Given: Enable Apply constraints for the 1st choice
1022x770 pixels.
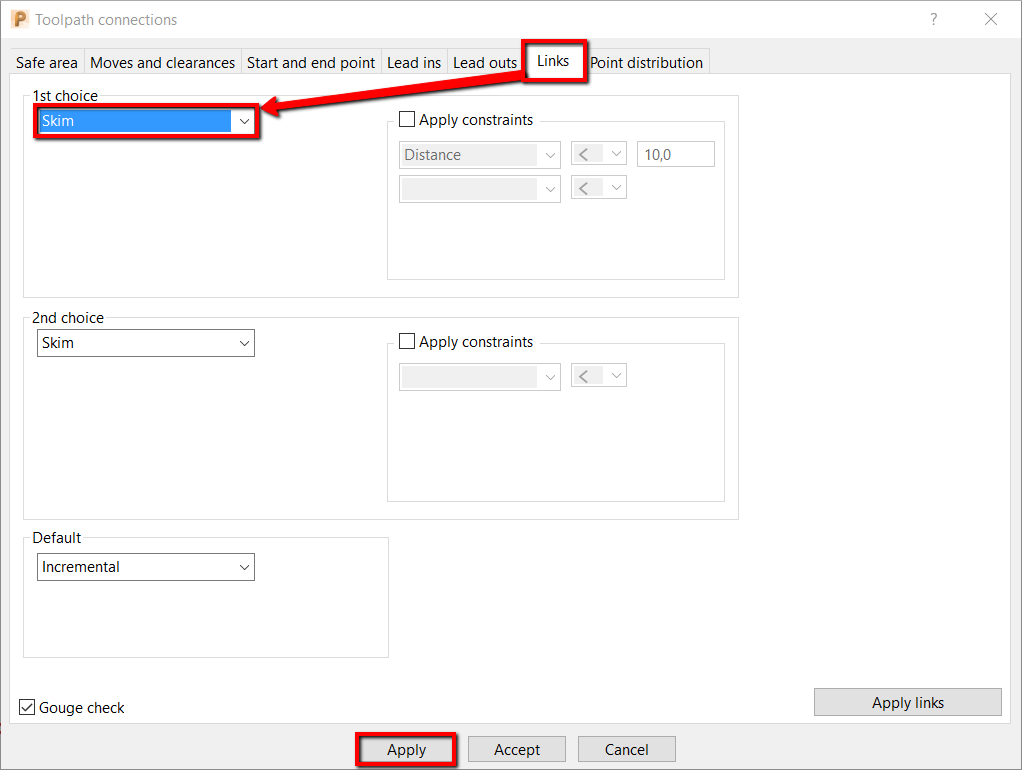Looking at the screenshot, I should 407,119.
